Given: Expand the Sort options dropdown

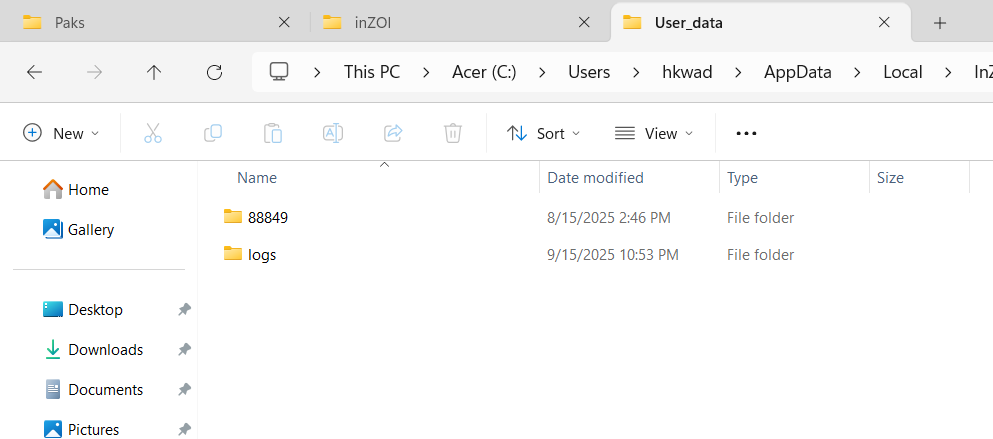Looking at the screenshot, I should (543, 133).
